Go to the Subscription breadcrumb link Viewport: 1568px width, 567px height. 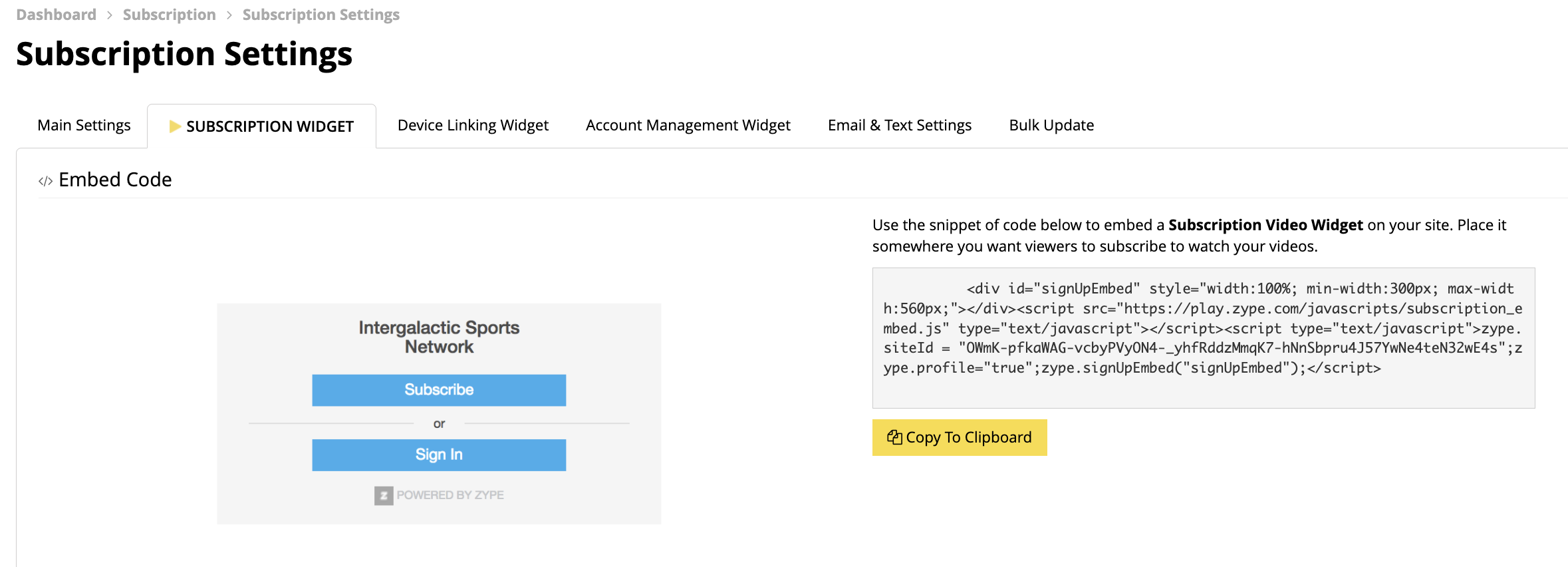170,15
